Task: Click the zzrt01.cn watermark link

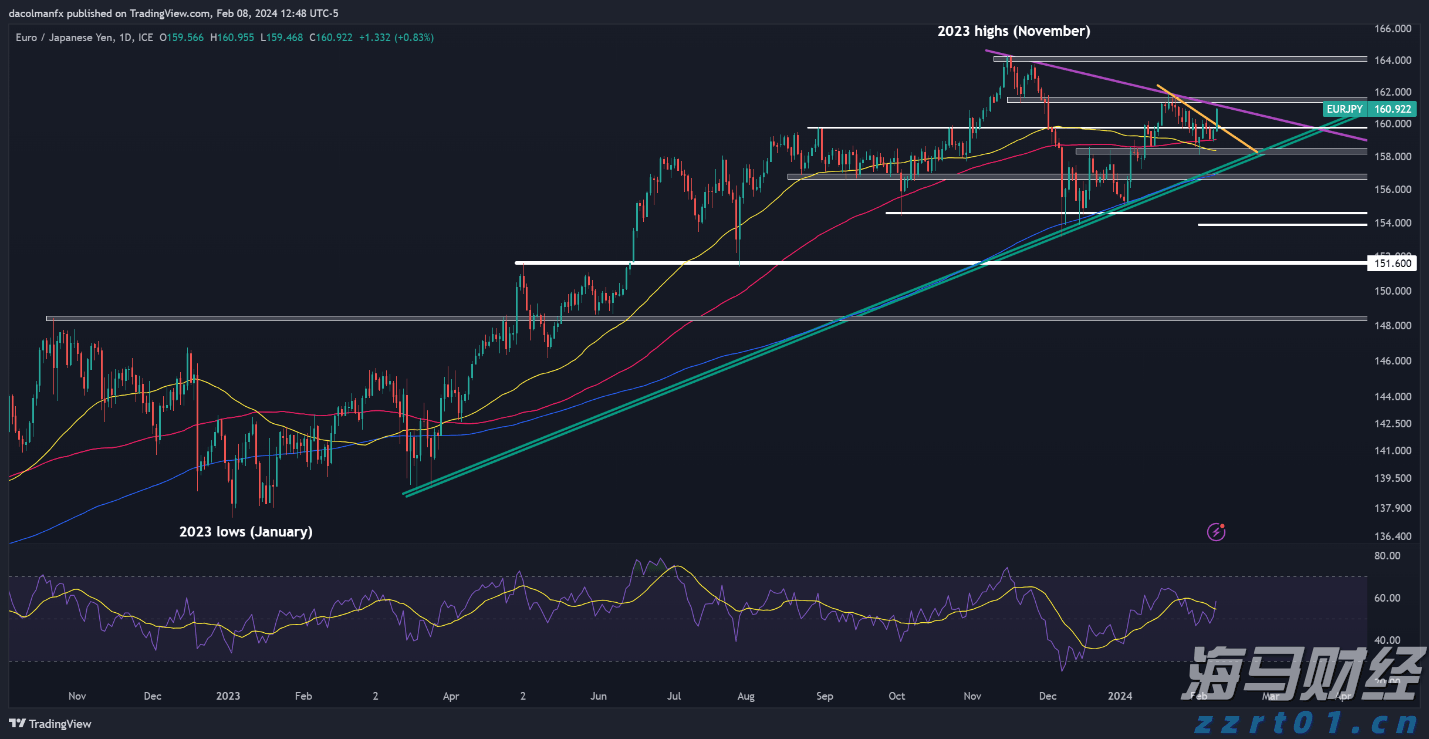Action: 1318,721
